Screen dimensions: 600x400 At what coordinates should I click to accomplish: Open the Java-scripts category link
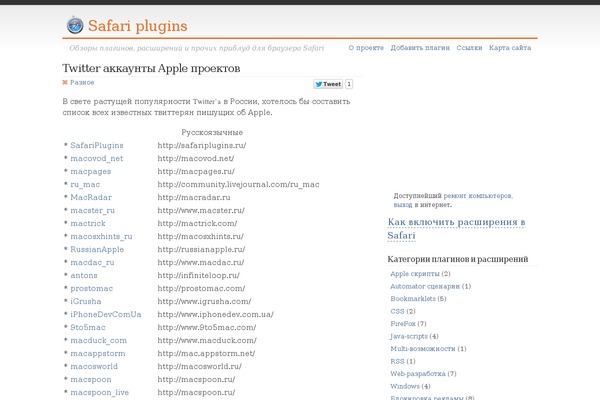tap(409, 336)
